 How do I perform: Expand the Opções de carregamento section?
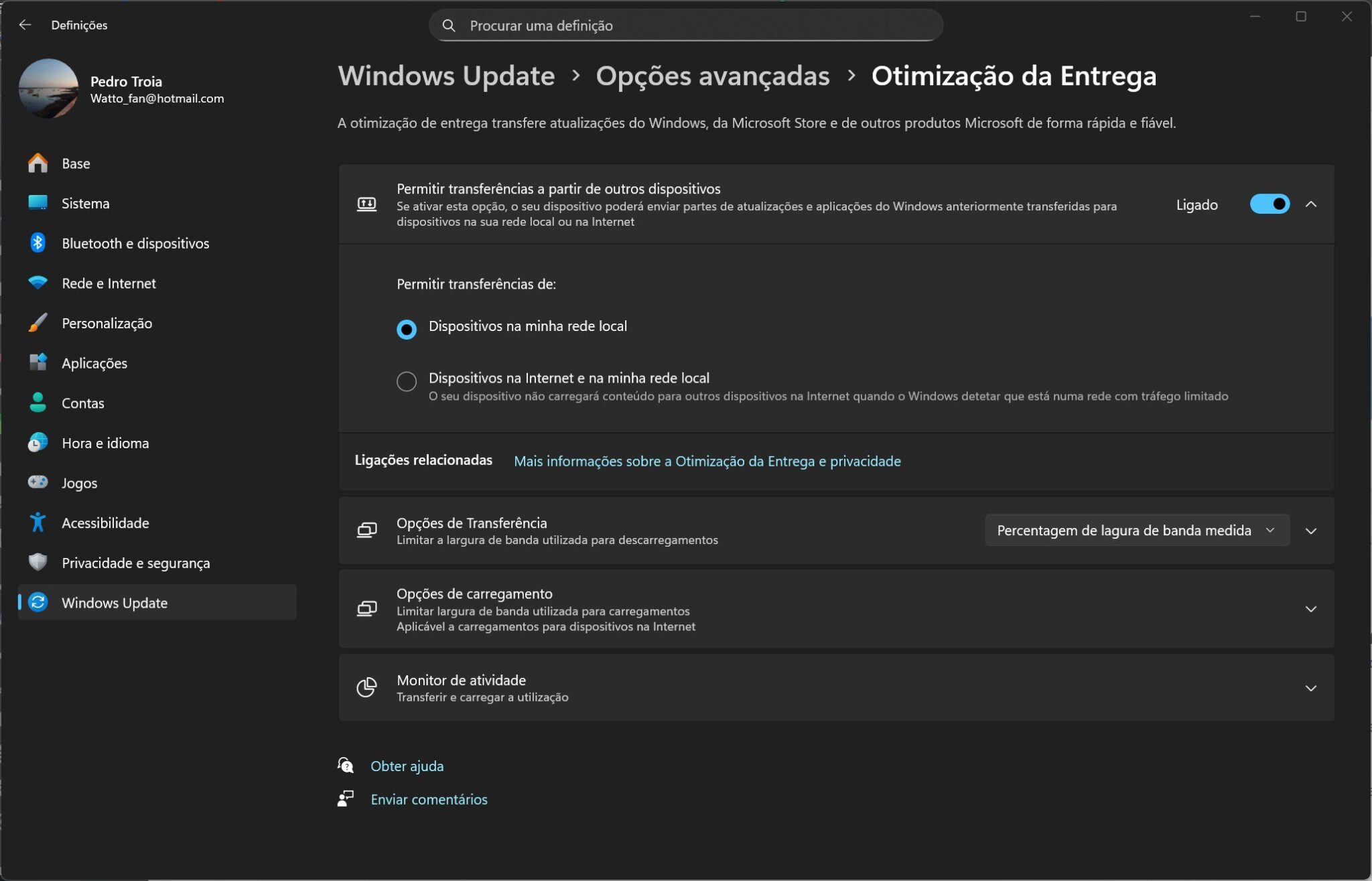pos(1310,609)
